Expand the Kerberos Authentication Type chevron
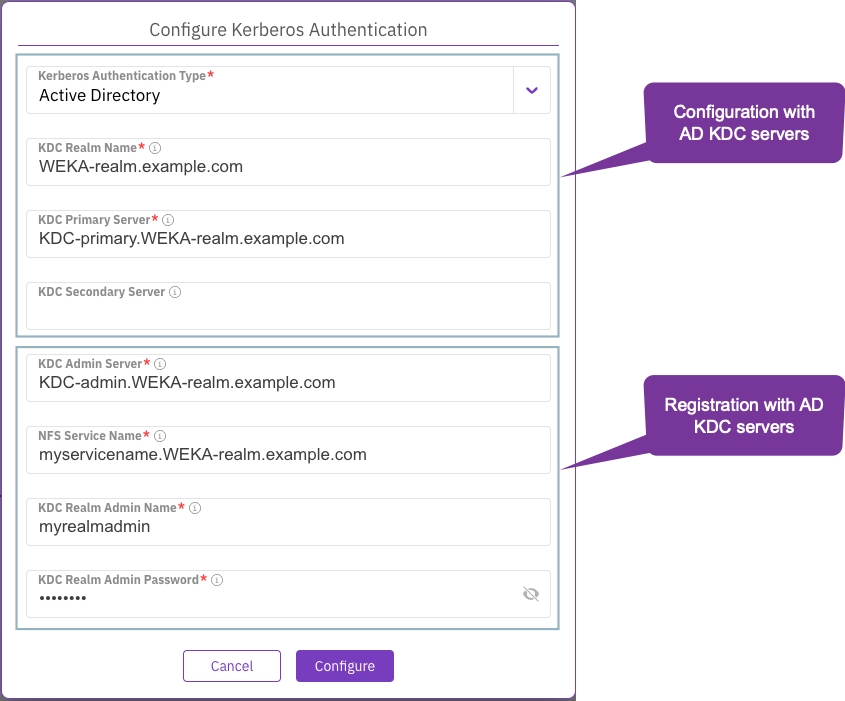 (532, 90)
